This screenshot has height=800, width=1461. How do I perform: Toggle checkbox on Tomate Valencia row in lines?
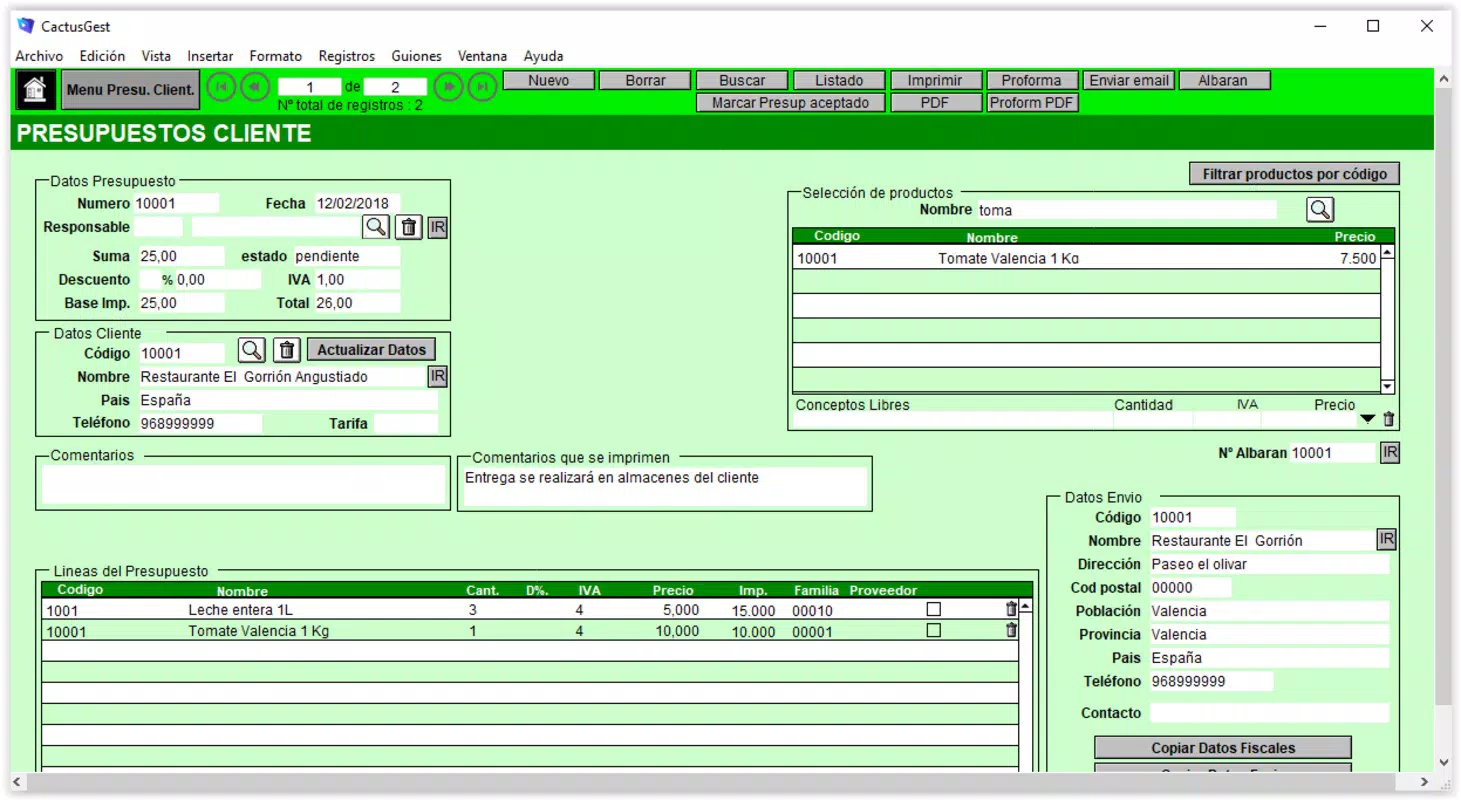[934, 631]
